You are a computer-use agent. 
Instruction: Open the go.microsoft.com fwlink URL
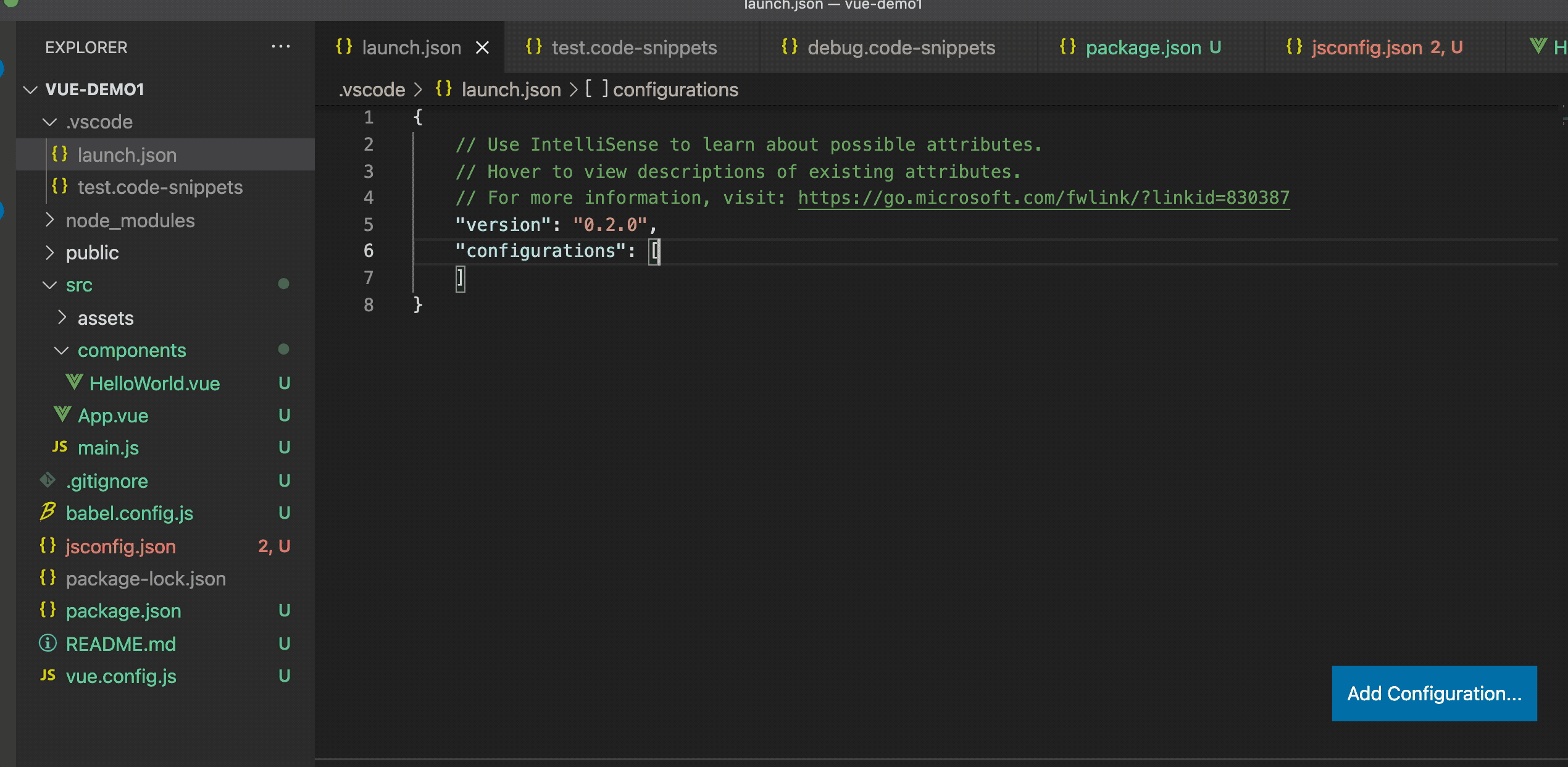(1043, 198)
